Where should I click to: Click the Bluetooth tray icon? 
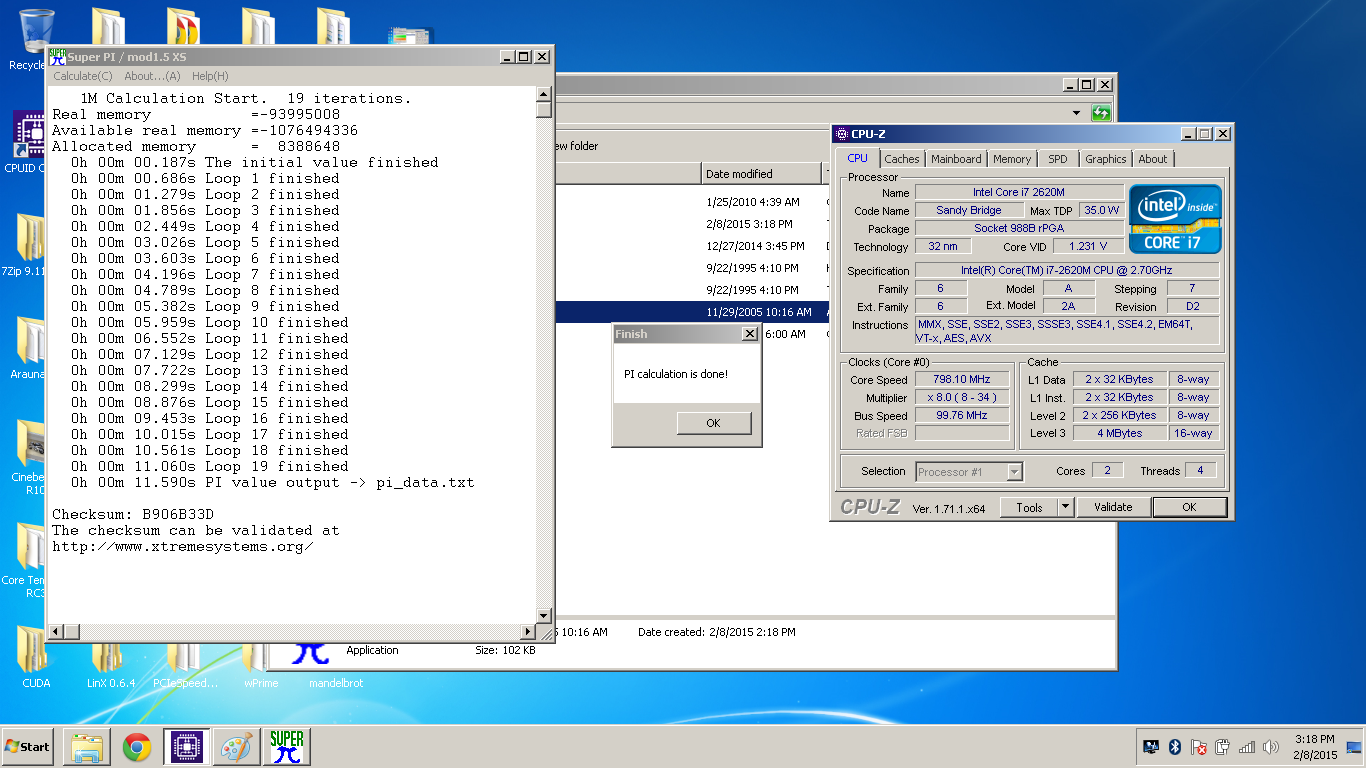coord(1175,747)
